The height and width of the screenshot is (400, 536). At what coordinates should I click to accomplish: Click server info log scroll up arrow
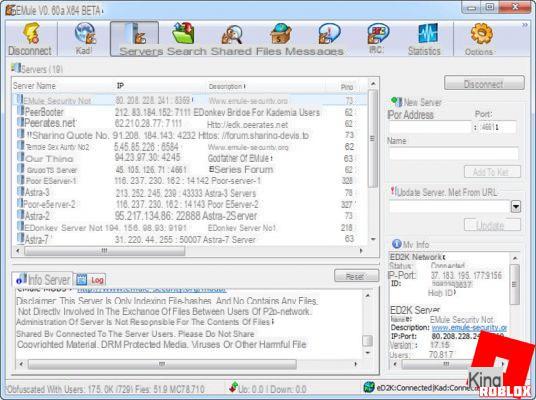click(x=367, y=295)
